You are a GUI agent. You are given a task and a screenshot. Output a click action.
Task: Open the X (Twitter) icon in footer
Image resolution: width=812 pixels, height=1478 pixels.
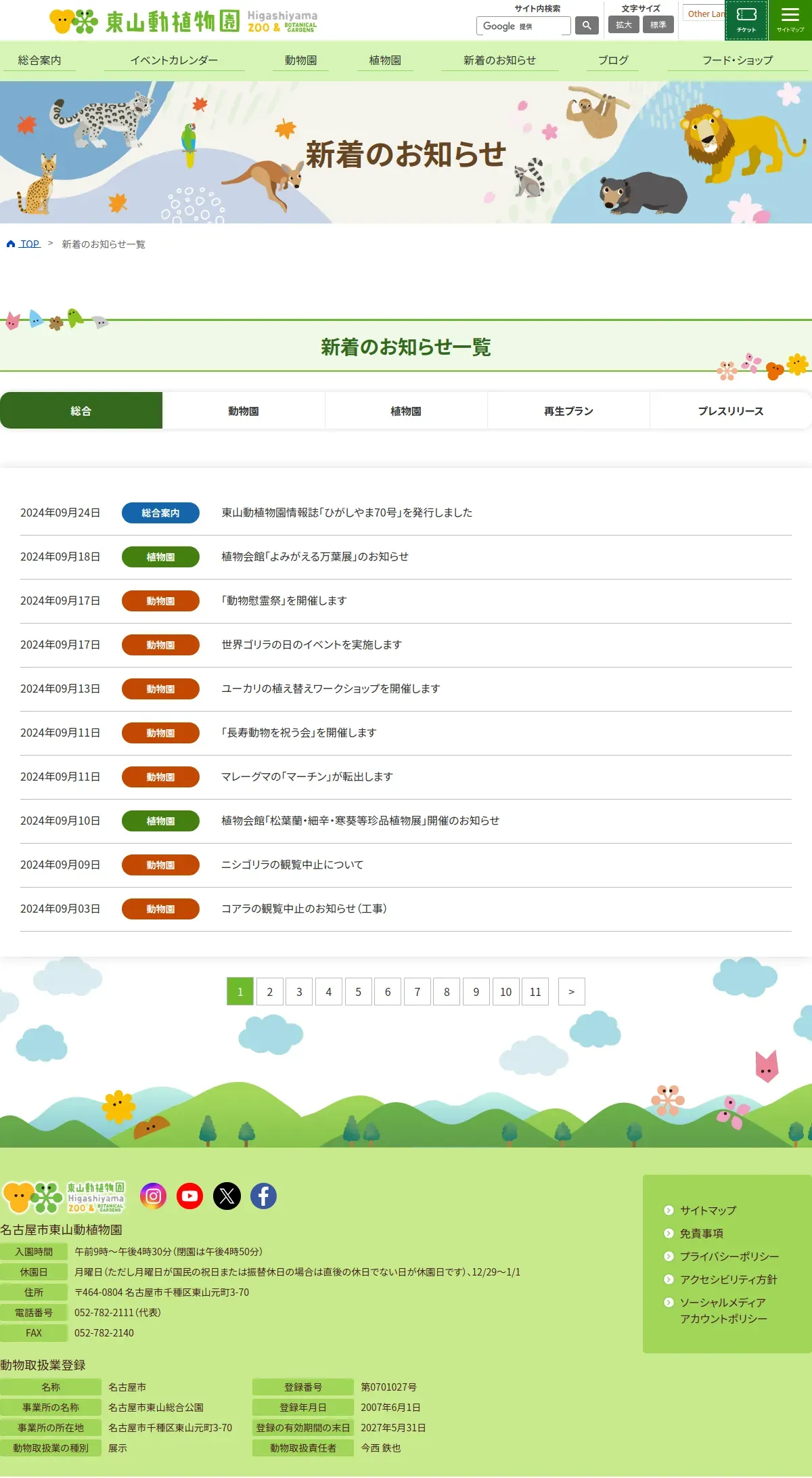coord(227,1196)
